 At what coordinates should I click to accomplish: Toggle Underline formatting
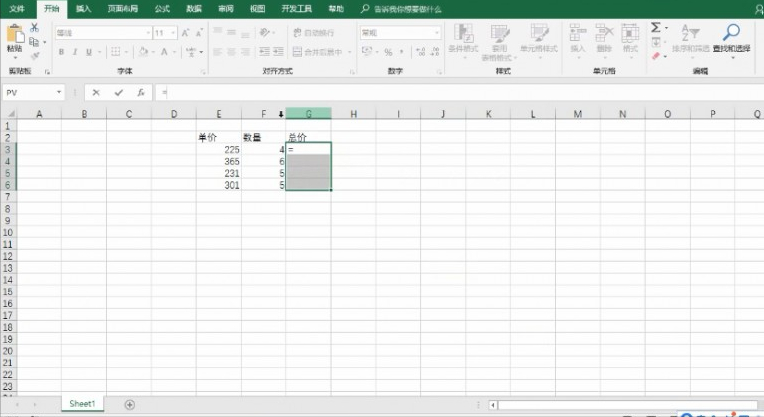point(89,52)
